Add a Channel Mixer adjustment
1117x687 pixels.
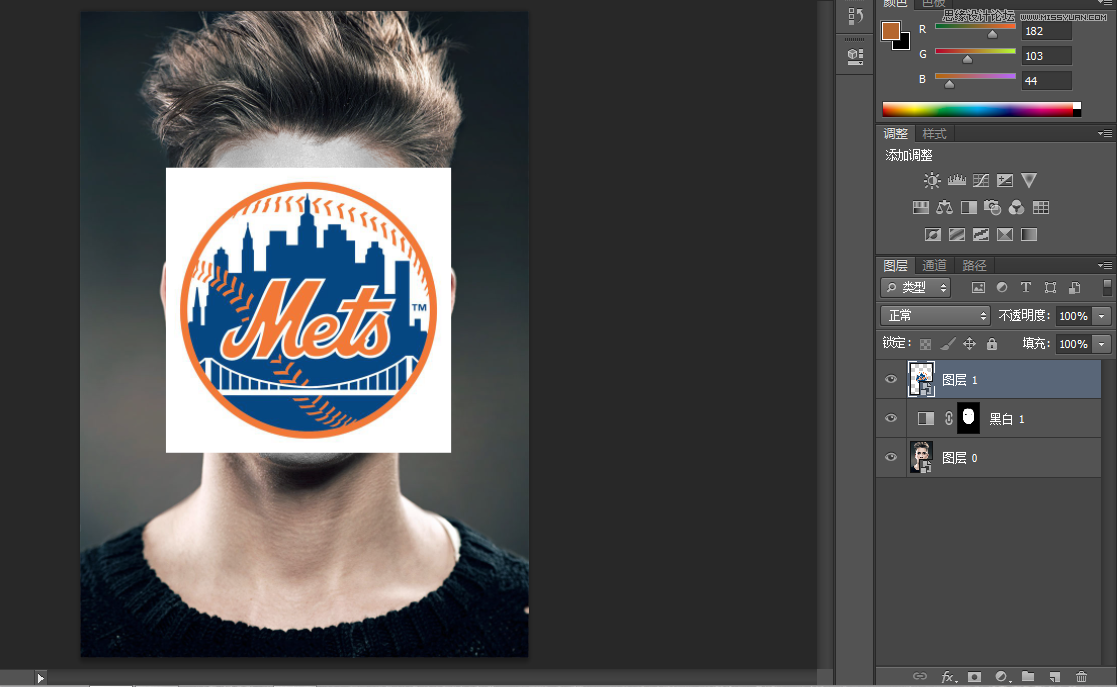(x=1017, y=207)
